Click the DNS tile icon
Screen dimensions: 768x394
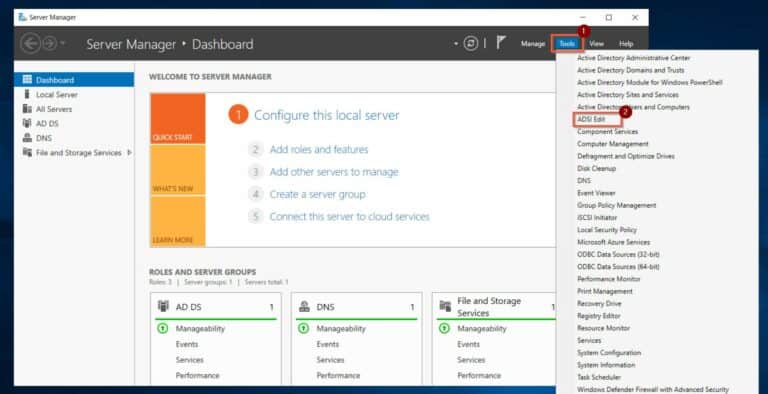(x=304, y=306)
